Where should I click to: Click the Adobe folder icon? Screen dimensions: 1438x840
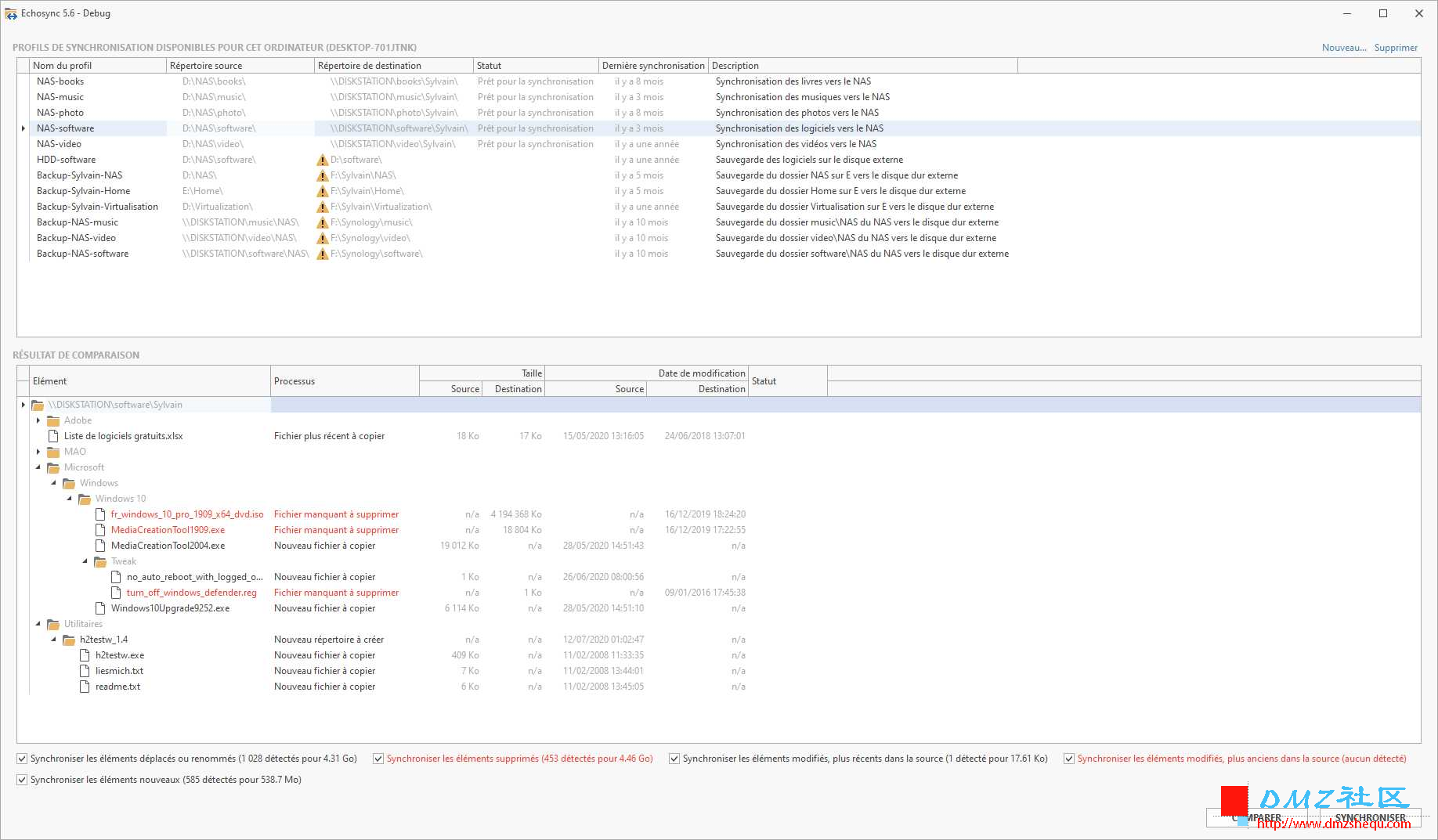(53, 420)
